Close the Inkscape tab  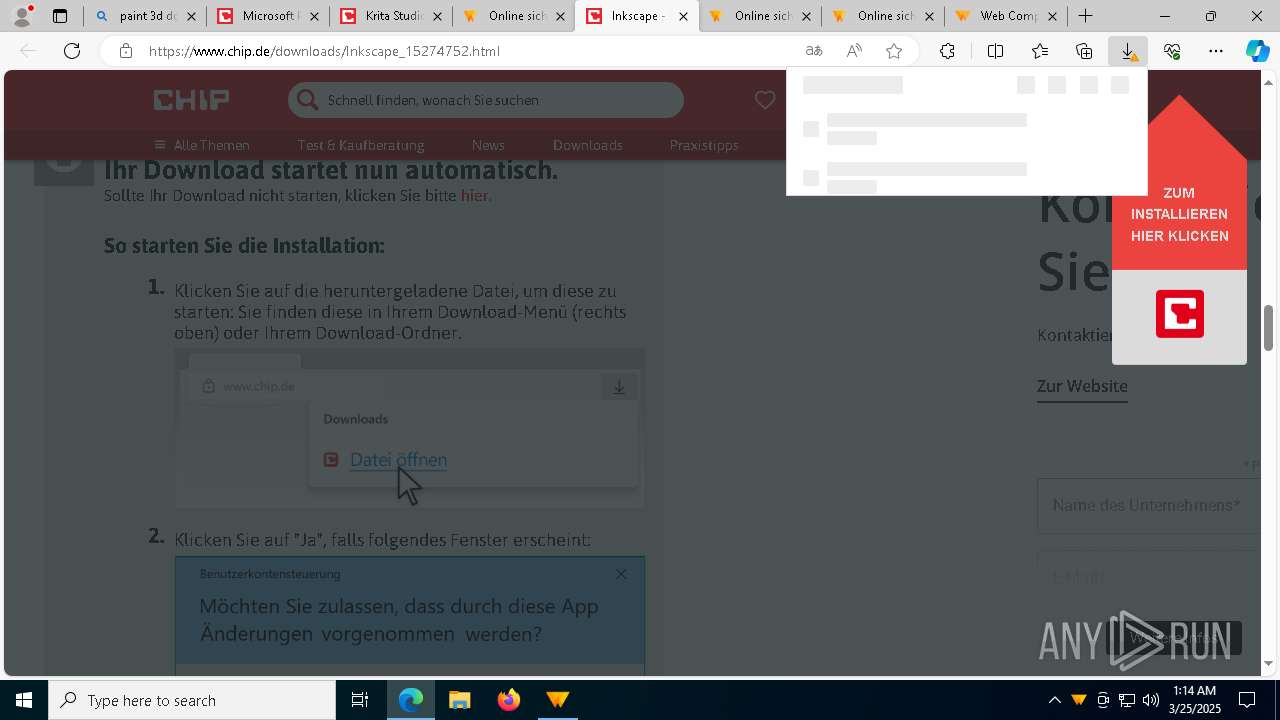(x=684, y=16)
